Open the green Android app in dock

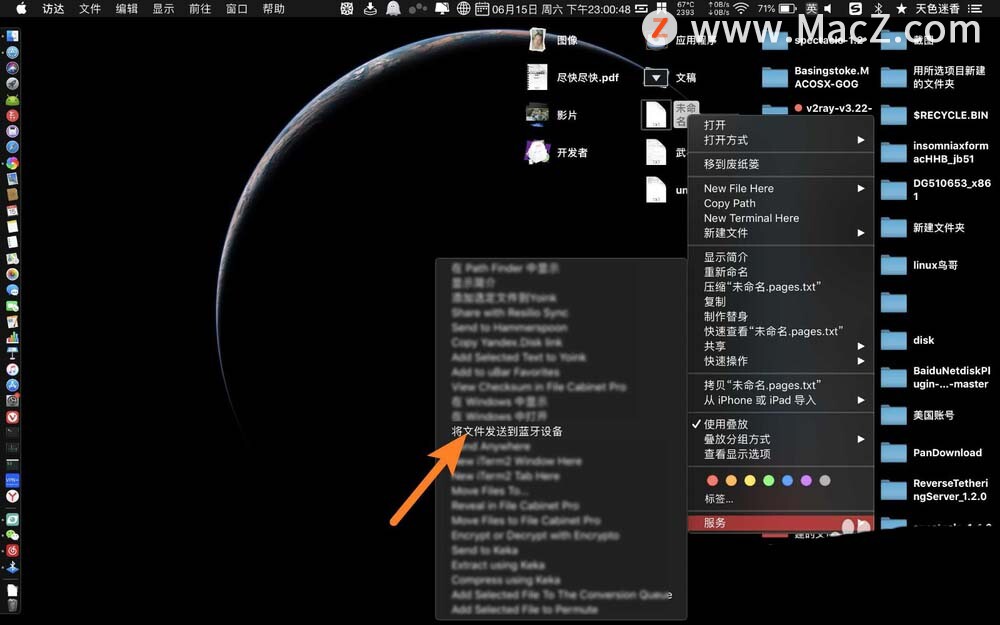[x=12, y=99]
